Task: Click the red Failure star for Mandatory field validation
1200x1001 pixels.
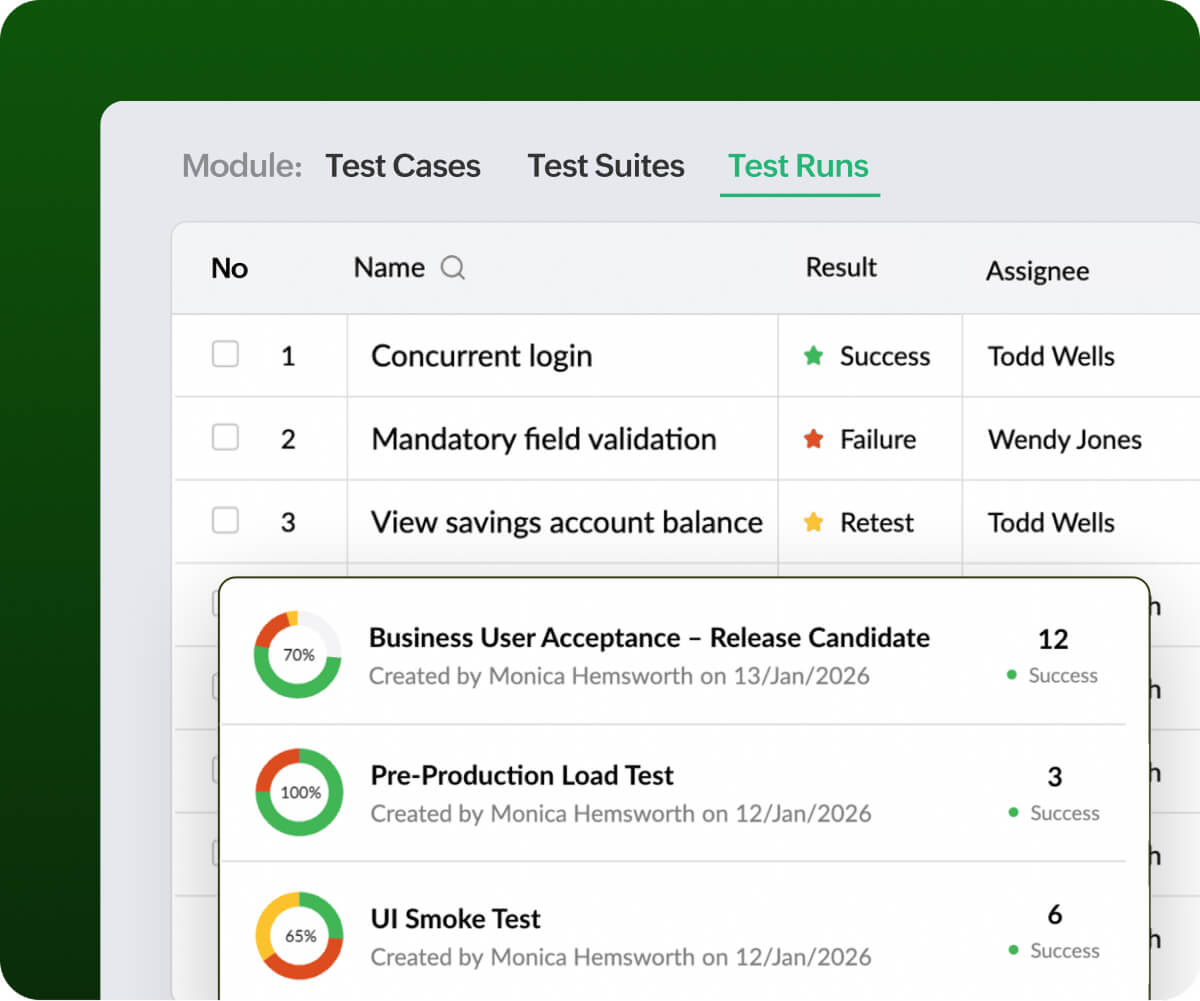Action: point(815,439)
